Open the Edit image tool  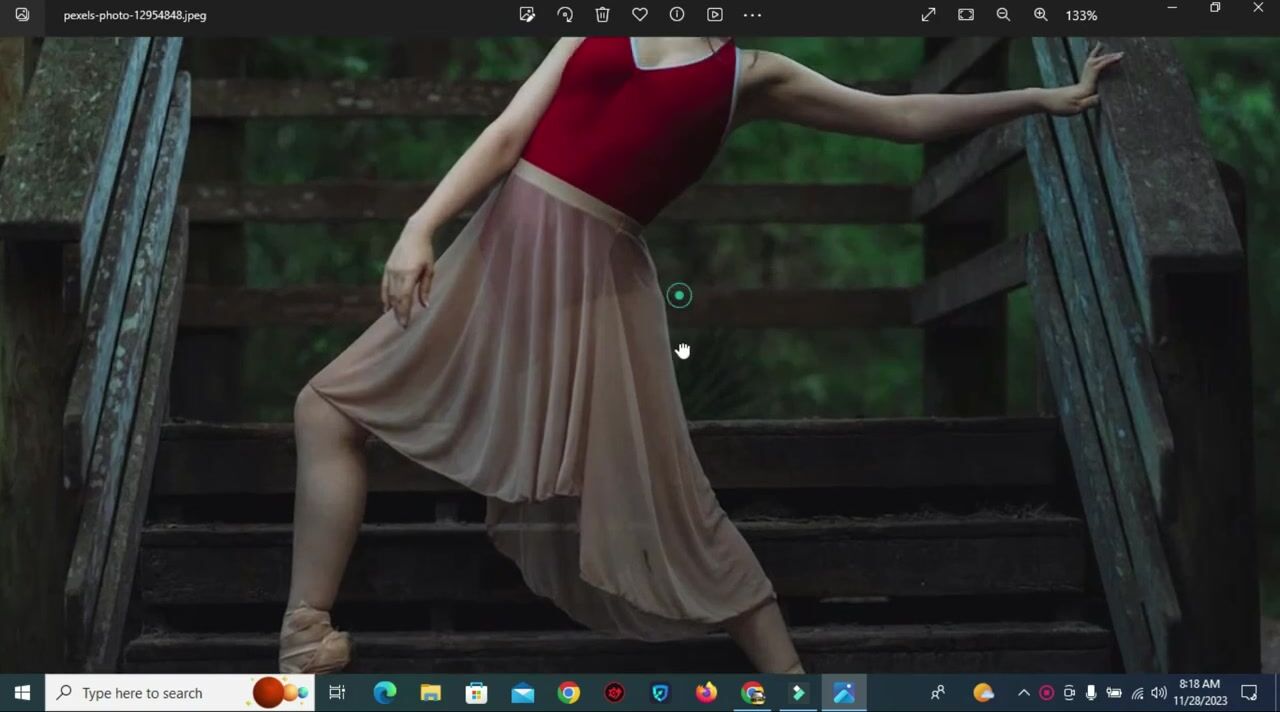(x=527, y=15)
